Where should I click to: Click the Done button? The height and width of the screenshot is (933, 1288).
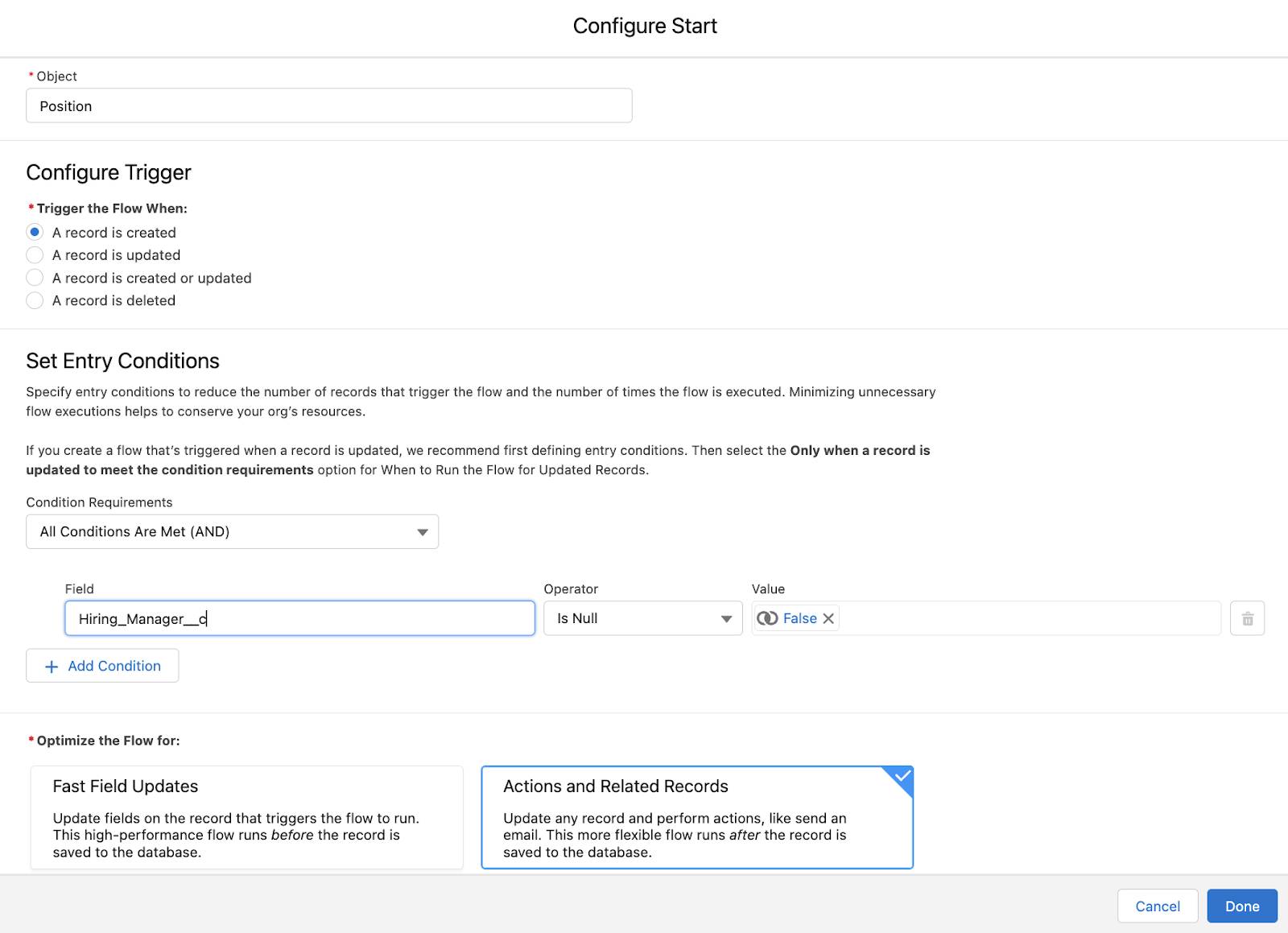coord(1241,906)
